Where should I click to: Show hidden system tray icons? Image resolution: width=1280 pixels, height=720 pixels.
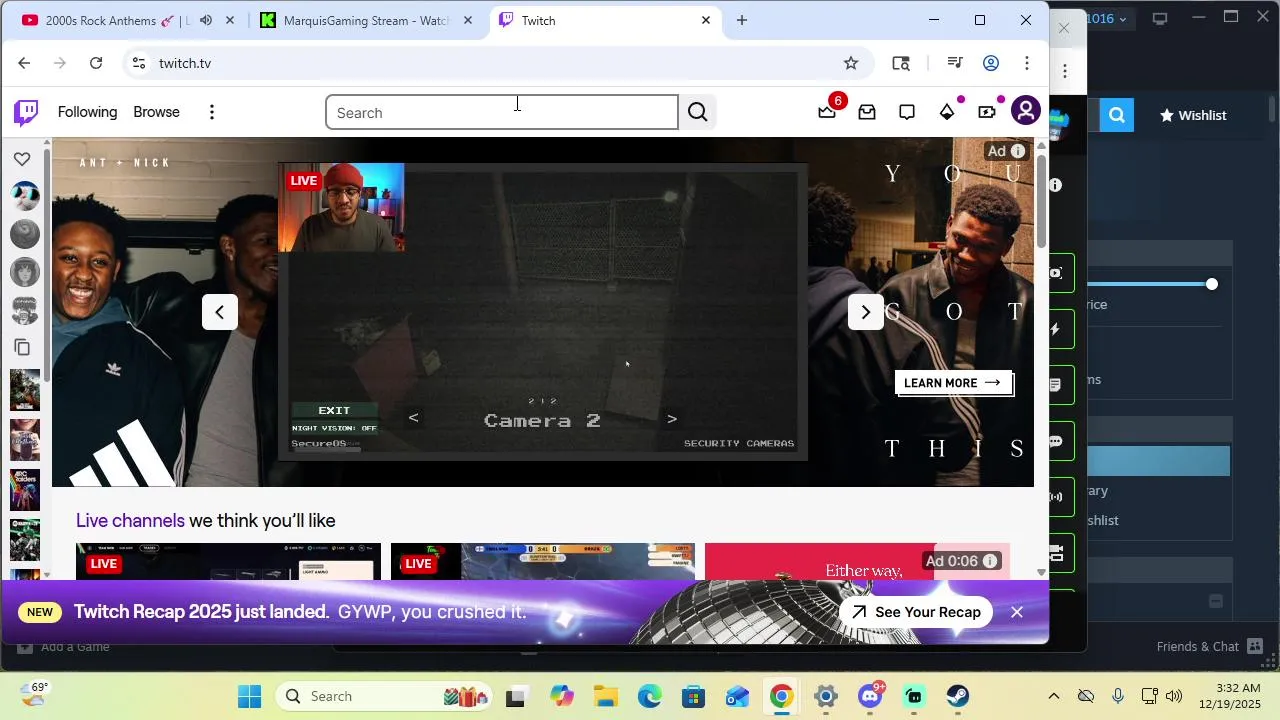[1053, 696]
